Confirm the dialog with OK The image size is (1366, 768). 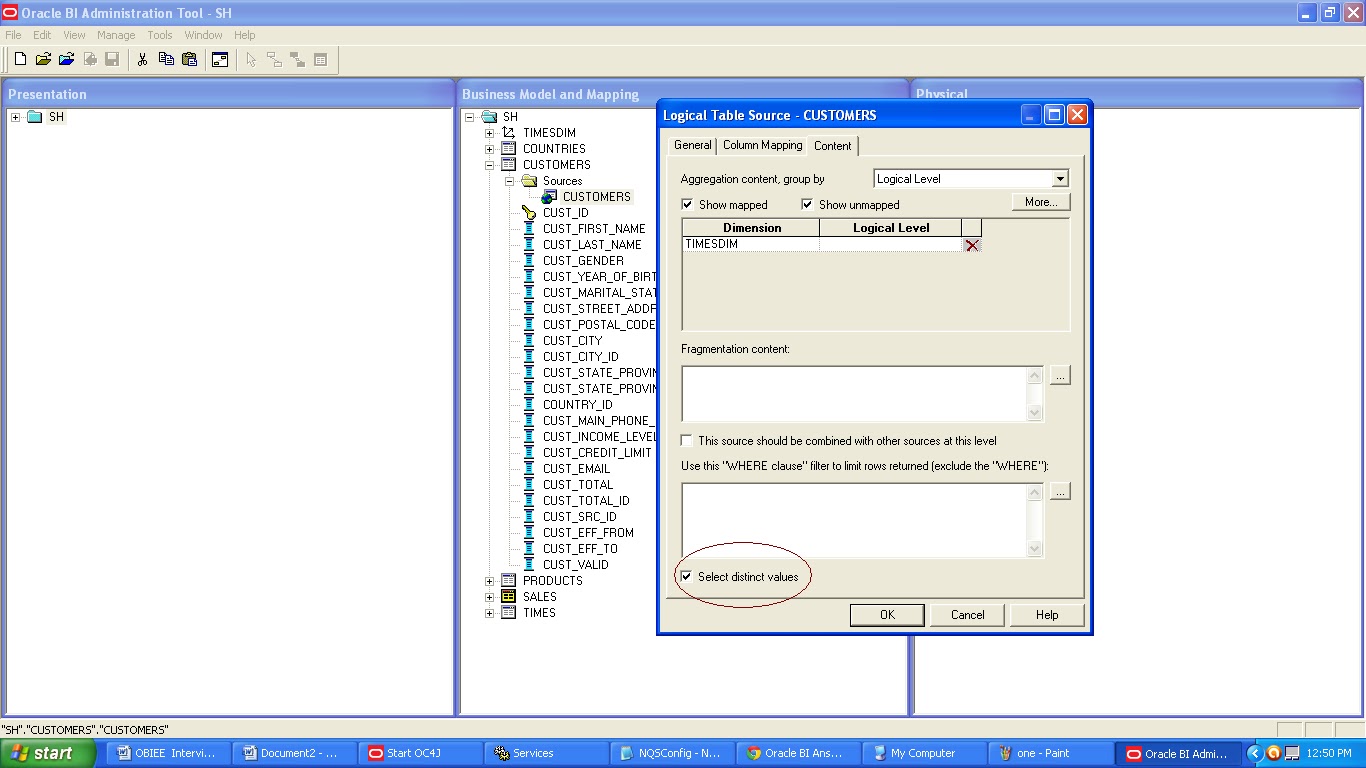click(x=887, y=615)
